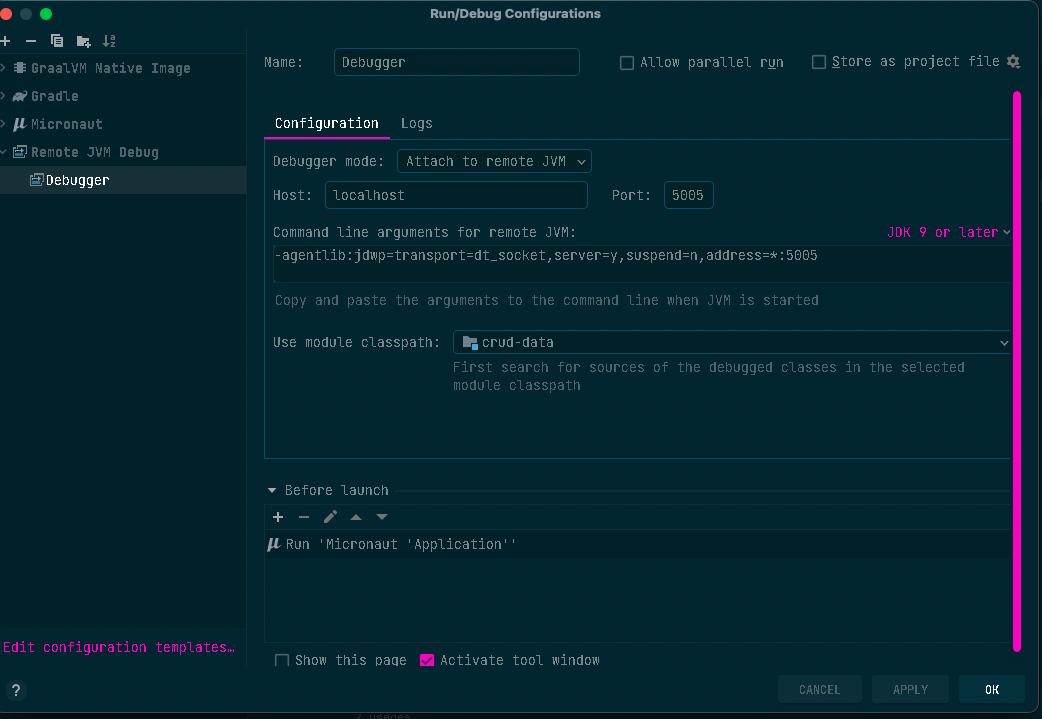The height and width of the screenshot is (719, 1042).
Task: Remove the selected configuration
Action: click(x=31, y=41)
